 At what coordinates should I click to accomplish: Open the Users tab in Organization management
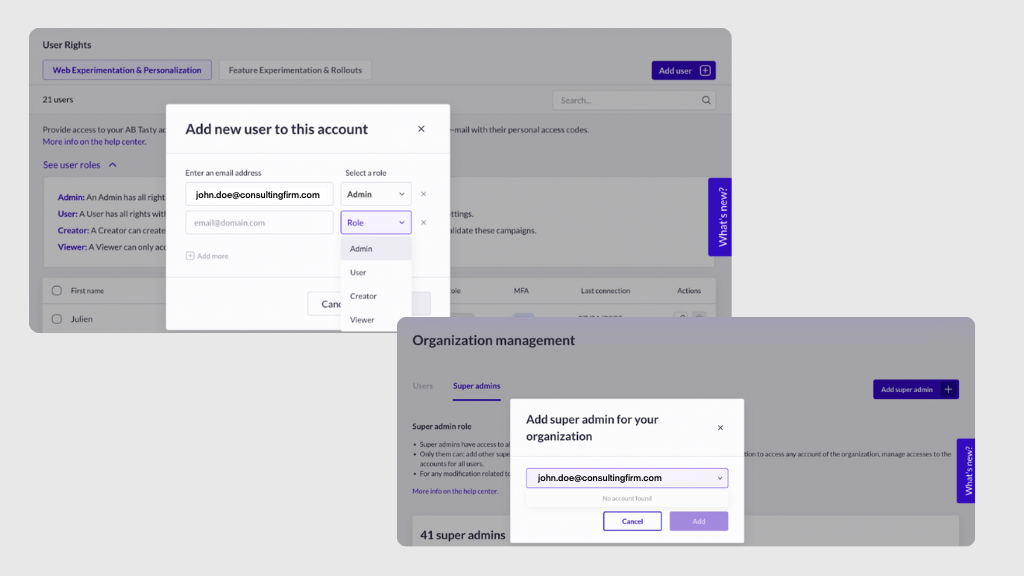click(423, 385)
